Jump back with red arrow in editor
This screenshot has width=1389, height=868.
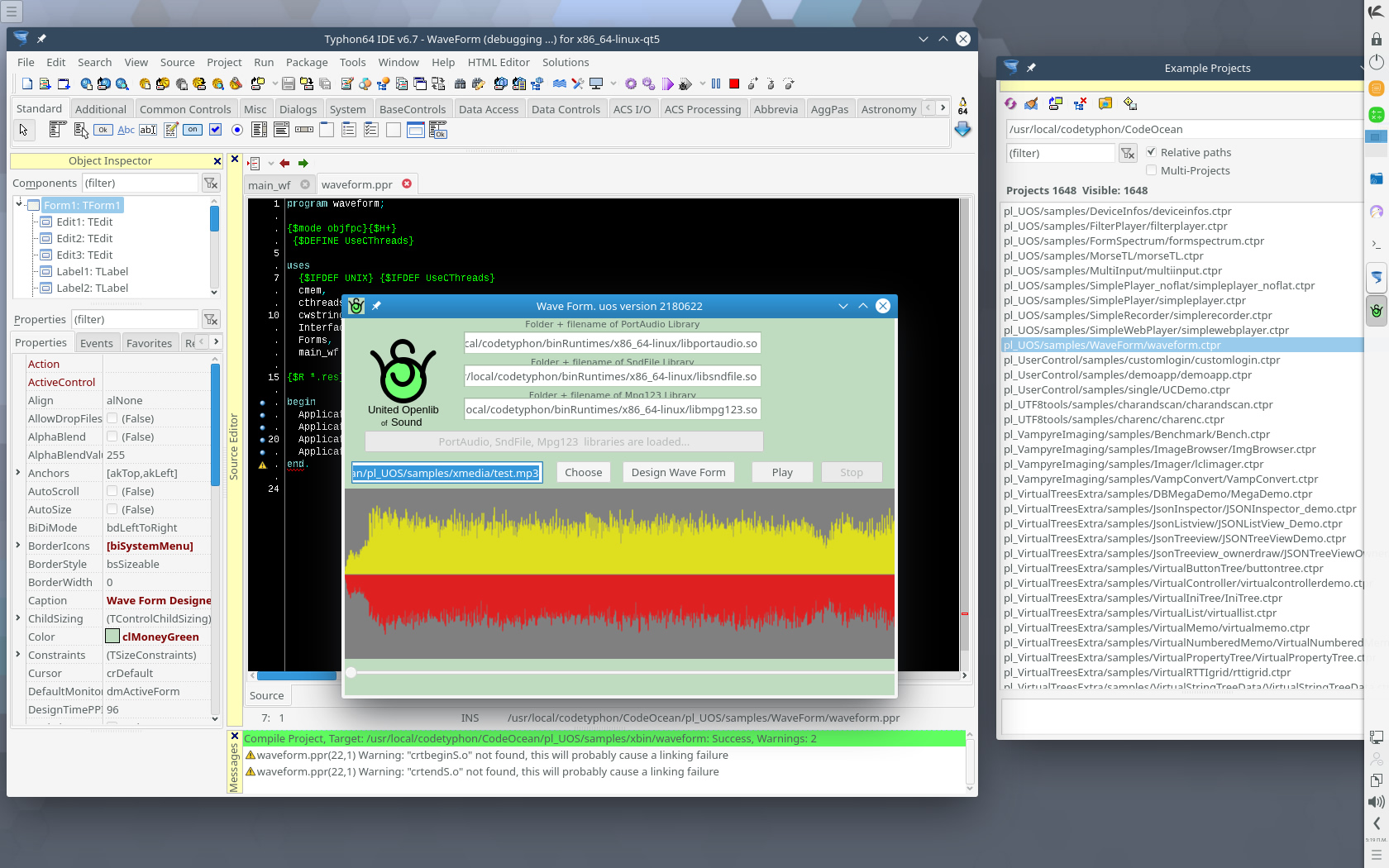click(x=284, y=164)
